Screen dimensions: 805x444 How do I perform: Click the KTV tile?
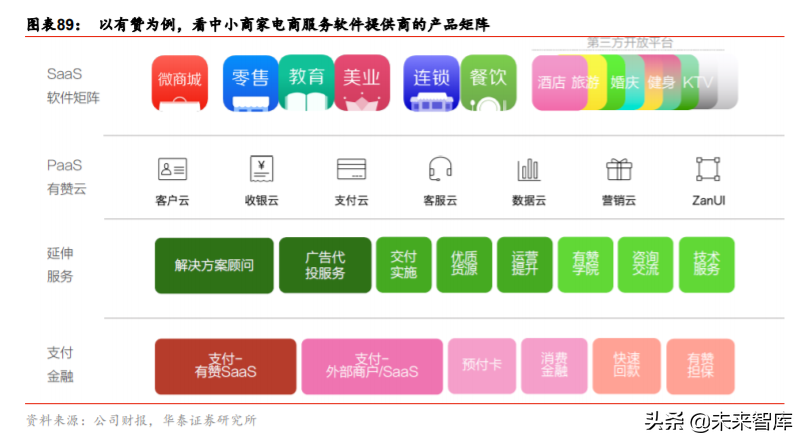[x=698, y=83]
